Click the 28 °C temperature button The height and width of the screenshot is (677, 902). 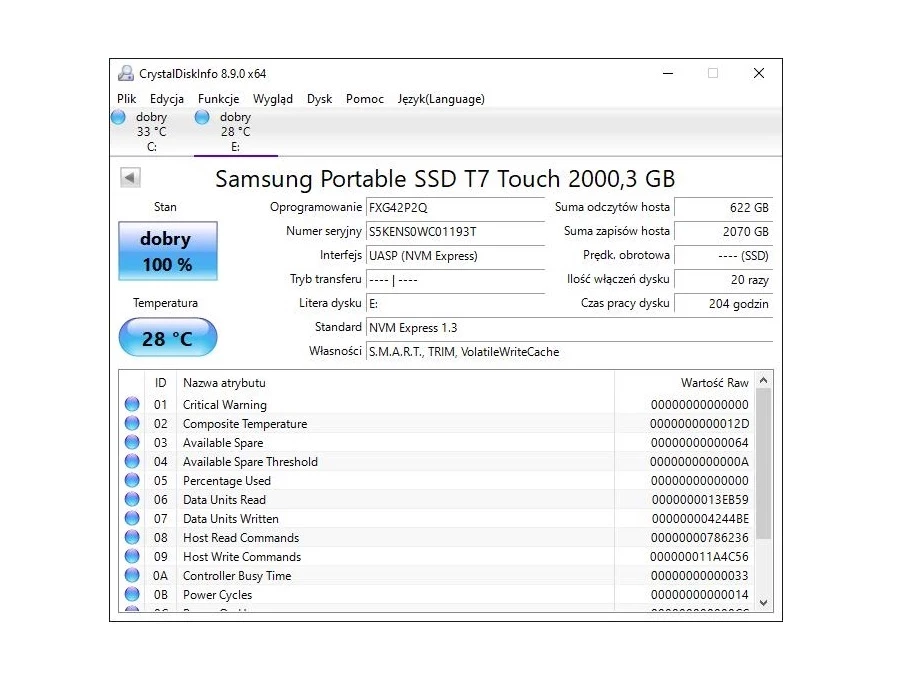pyautogui.click(x=167, y=339)
